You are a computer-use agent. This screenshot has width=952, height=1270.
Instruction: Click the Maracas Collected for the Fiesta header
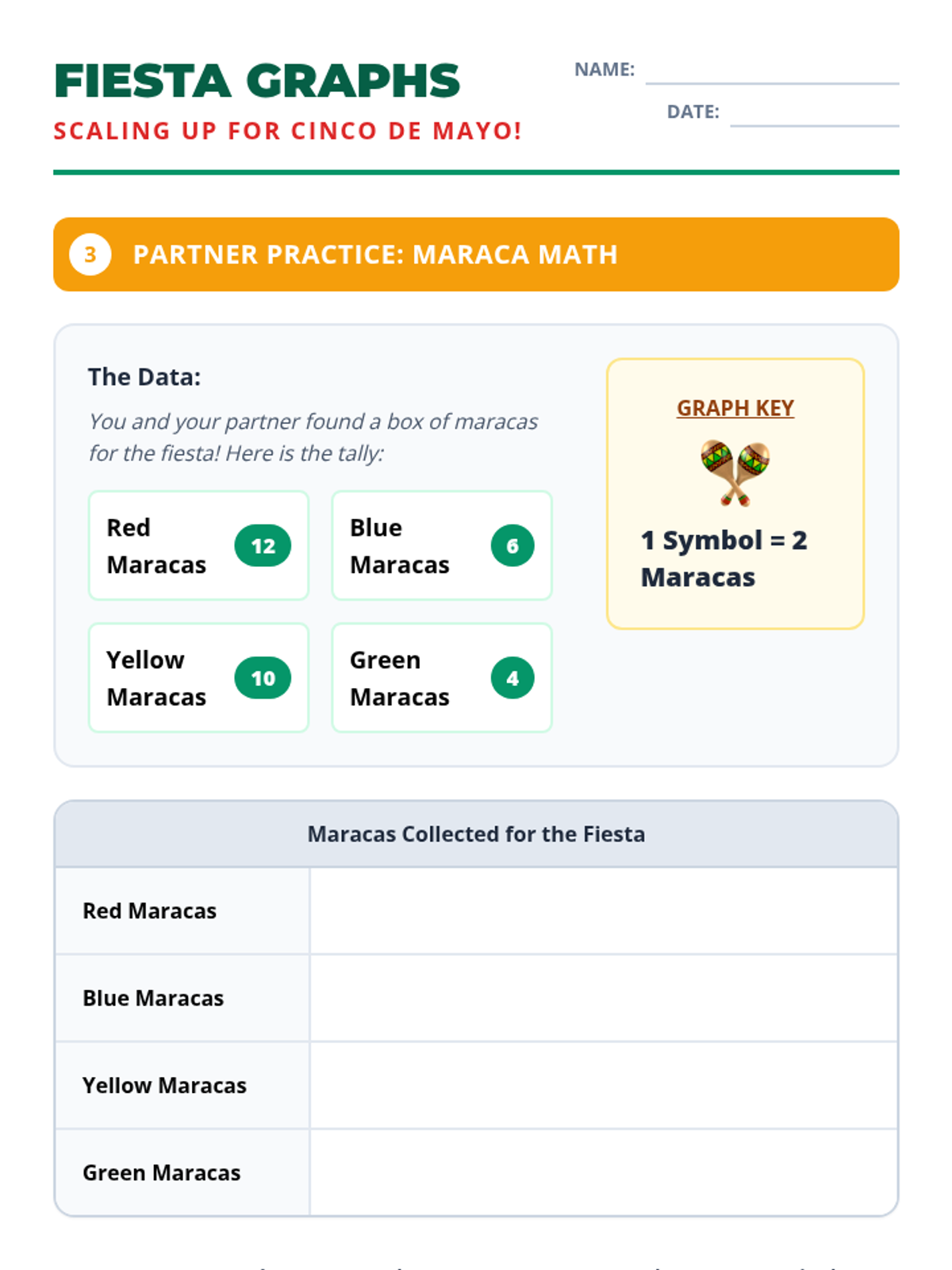476,834
